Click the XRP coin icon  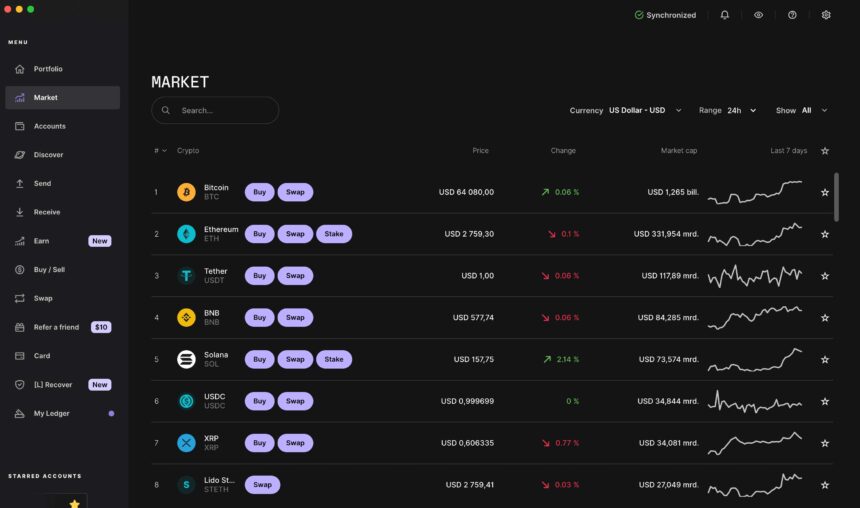pyautogui.click(x=186, y=443)
